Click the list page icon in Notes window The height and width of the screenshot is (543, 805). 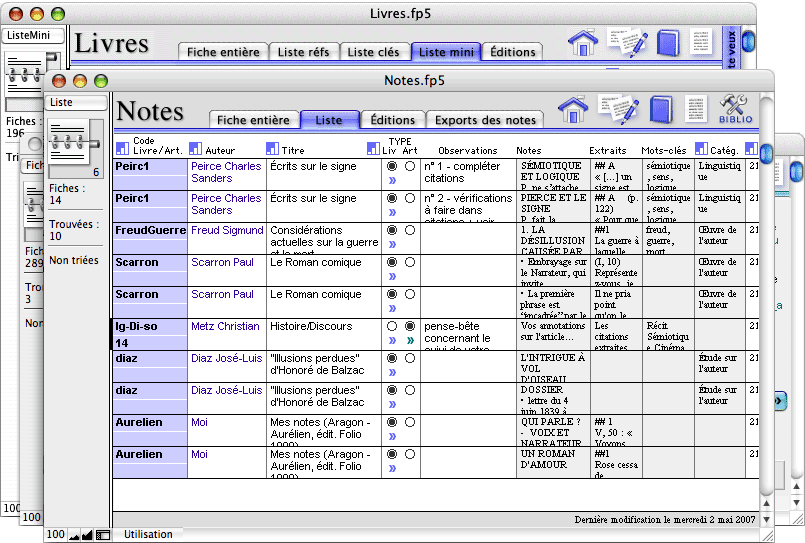tap(696, 109)
